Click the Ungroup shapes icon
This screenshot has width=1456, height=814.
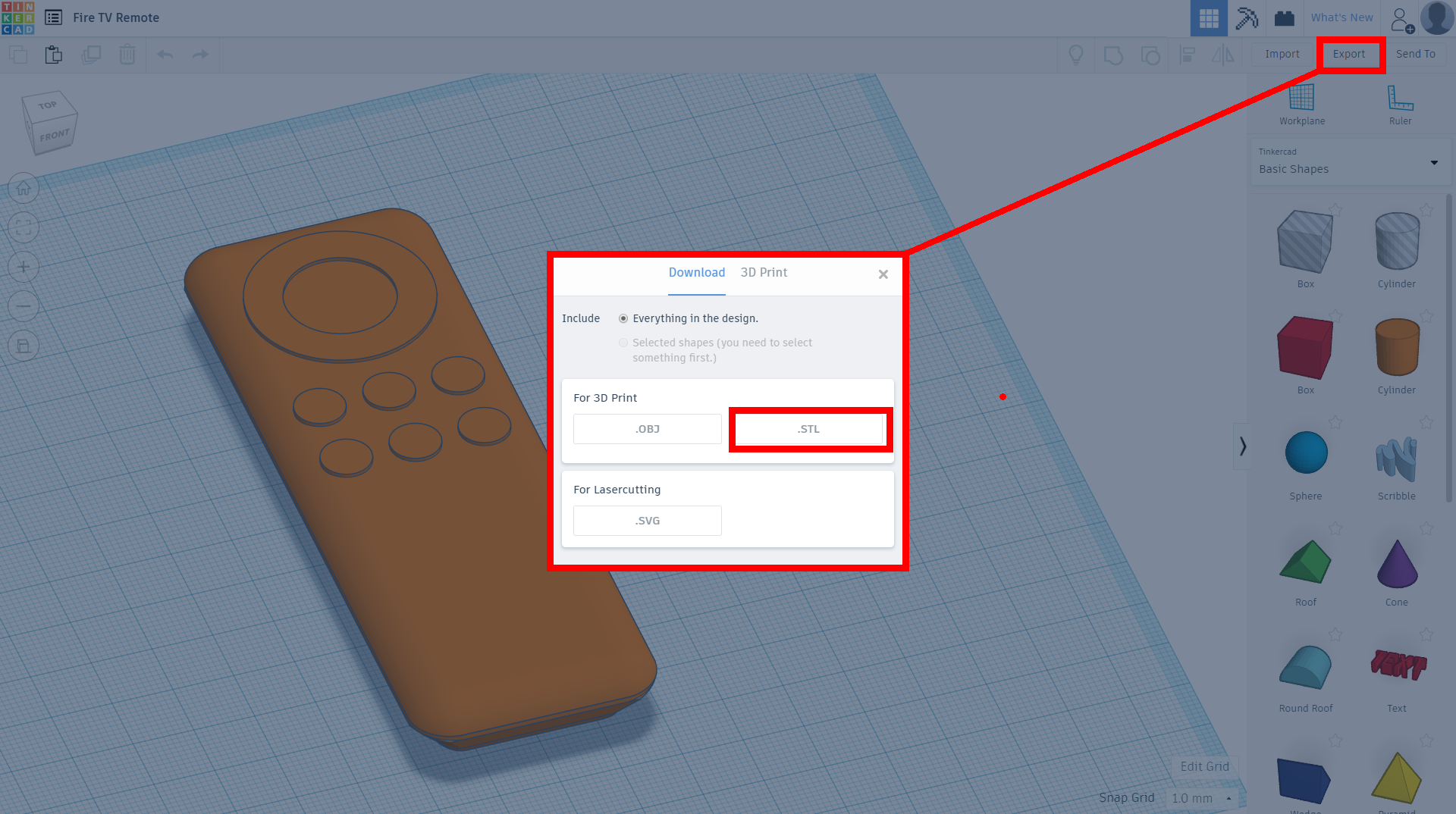click(1150, 55)
